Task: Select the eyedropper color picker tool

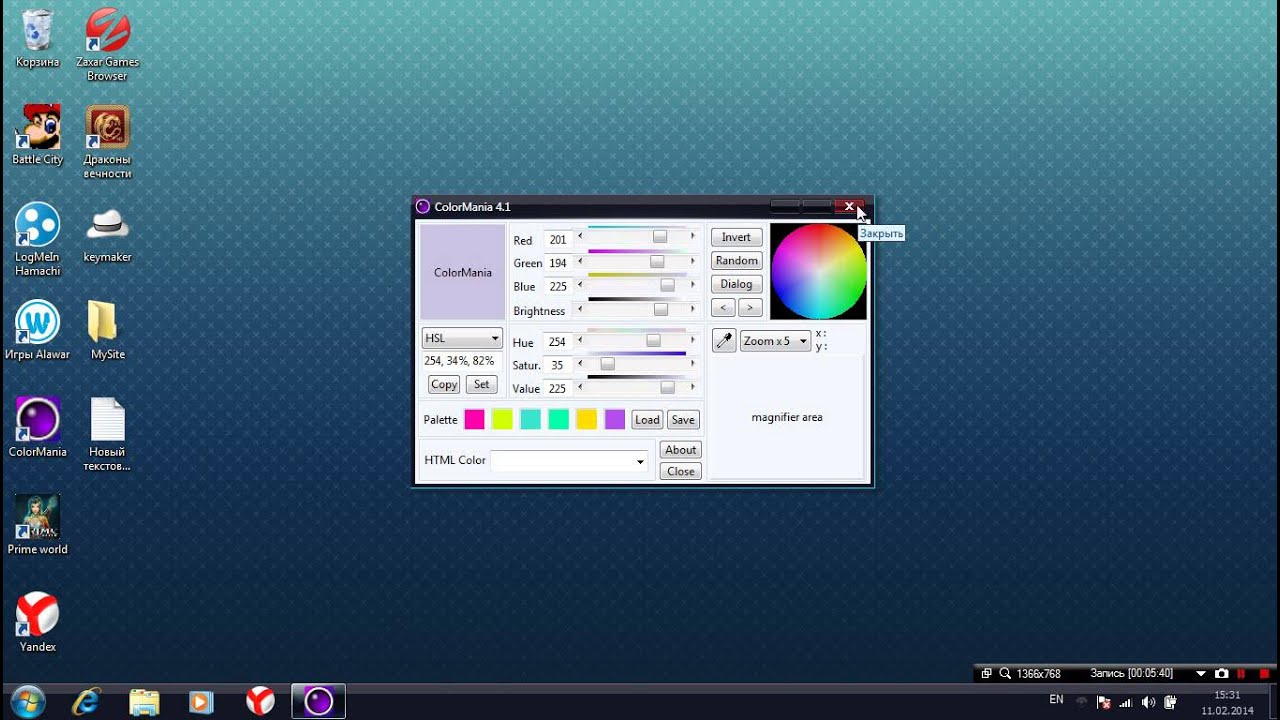Action: point(724,341)
